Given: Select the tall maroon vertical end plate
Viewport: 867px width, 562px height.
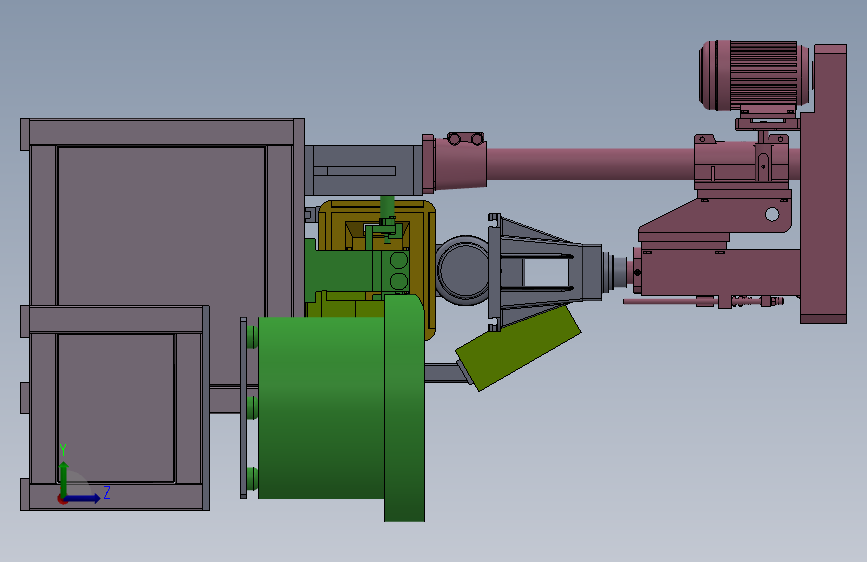Looking at the screenshot, I should 823,184.
